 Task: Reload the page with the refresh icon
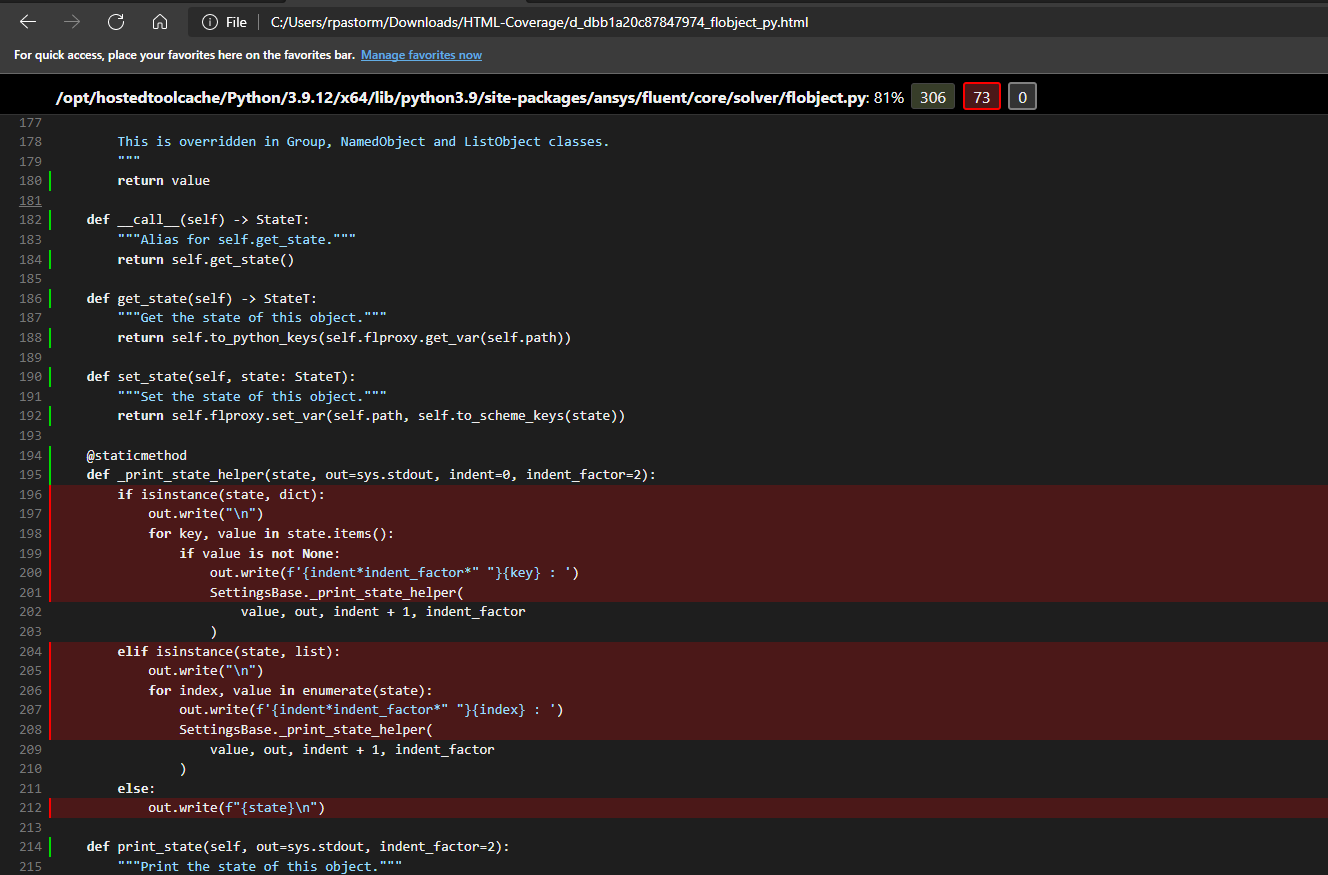[x=116, y=22]
